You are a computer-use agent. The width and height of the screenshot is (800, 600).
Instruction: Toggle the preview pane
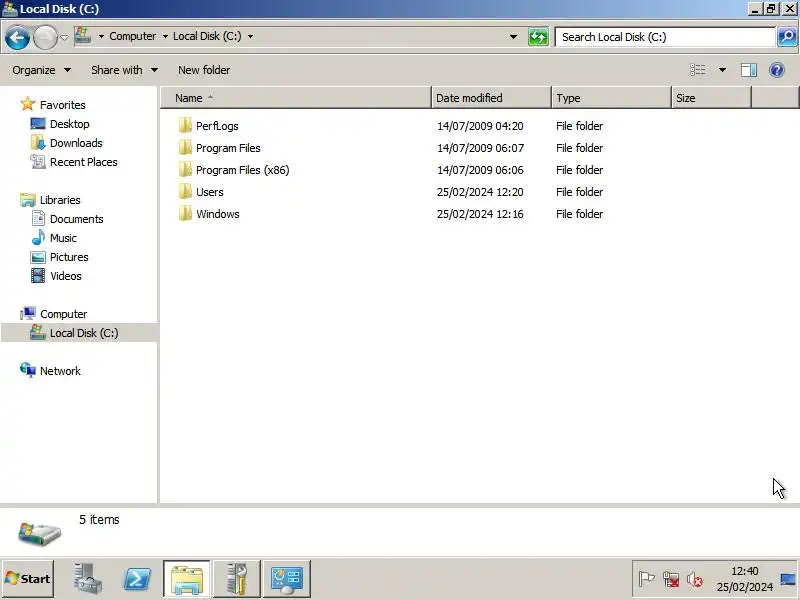[x=748, y=70]
